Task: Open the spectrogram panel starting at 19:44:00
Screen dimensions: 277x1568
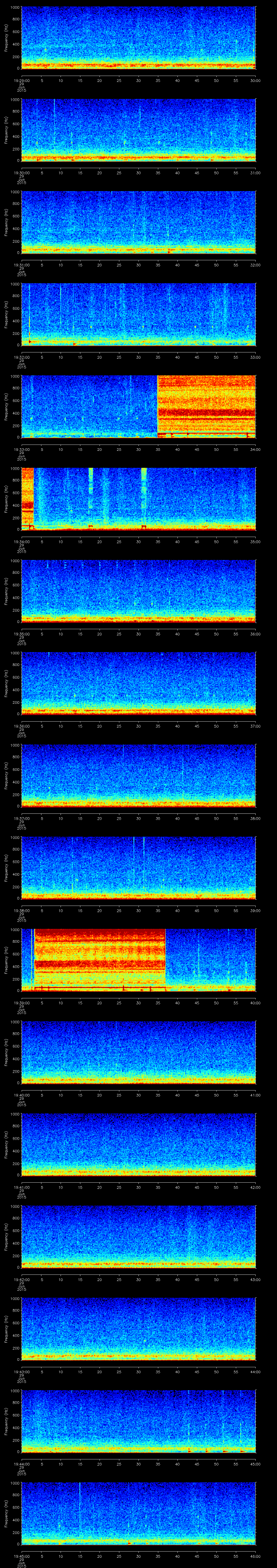Action: coord(138,1421)
